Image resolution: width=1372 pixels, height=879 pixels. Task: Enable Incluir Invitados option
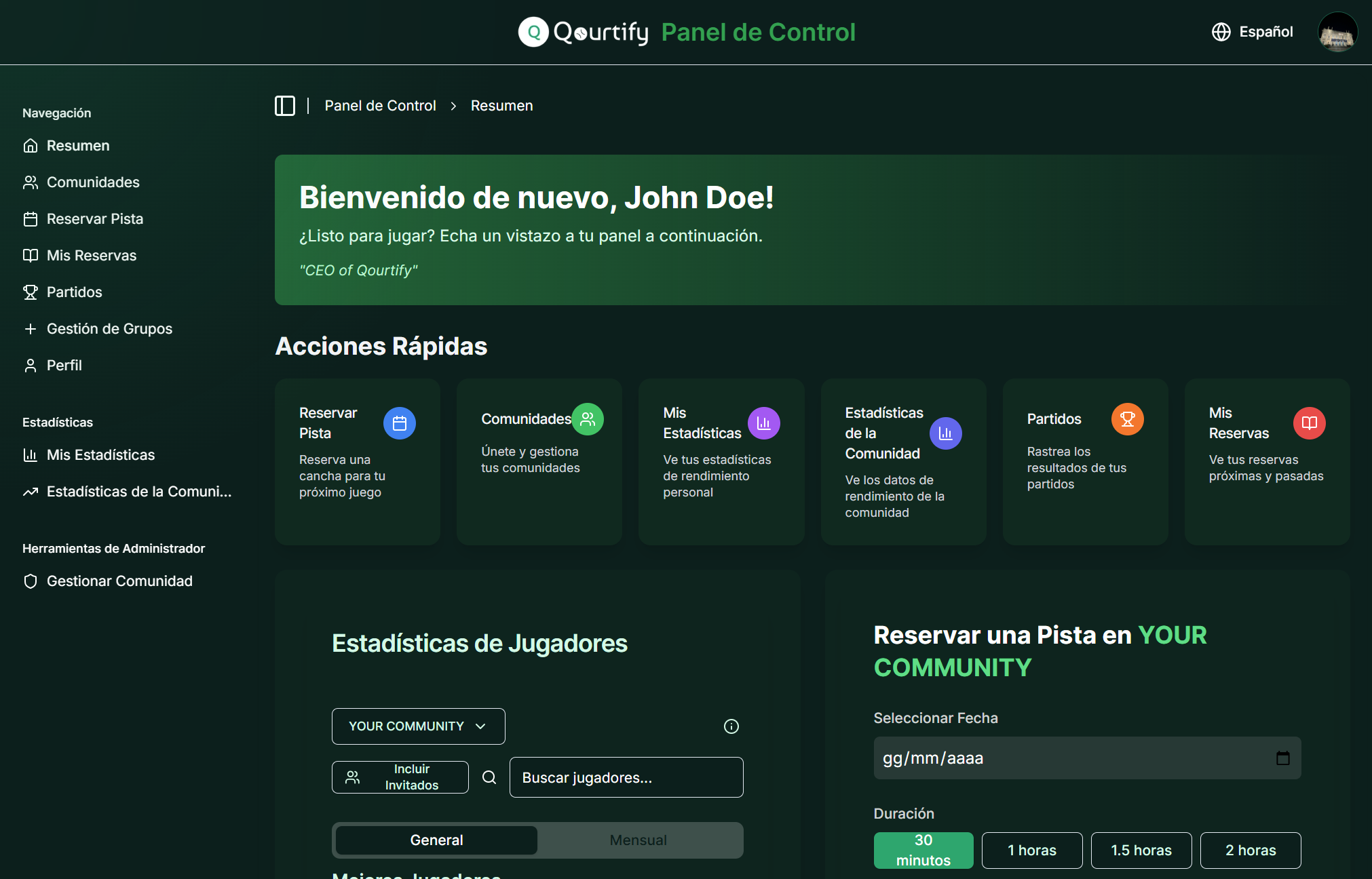[400, 777]
